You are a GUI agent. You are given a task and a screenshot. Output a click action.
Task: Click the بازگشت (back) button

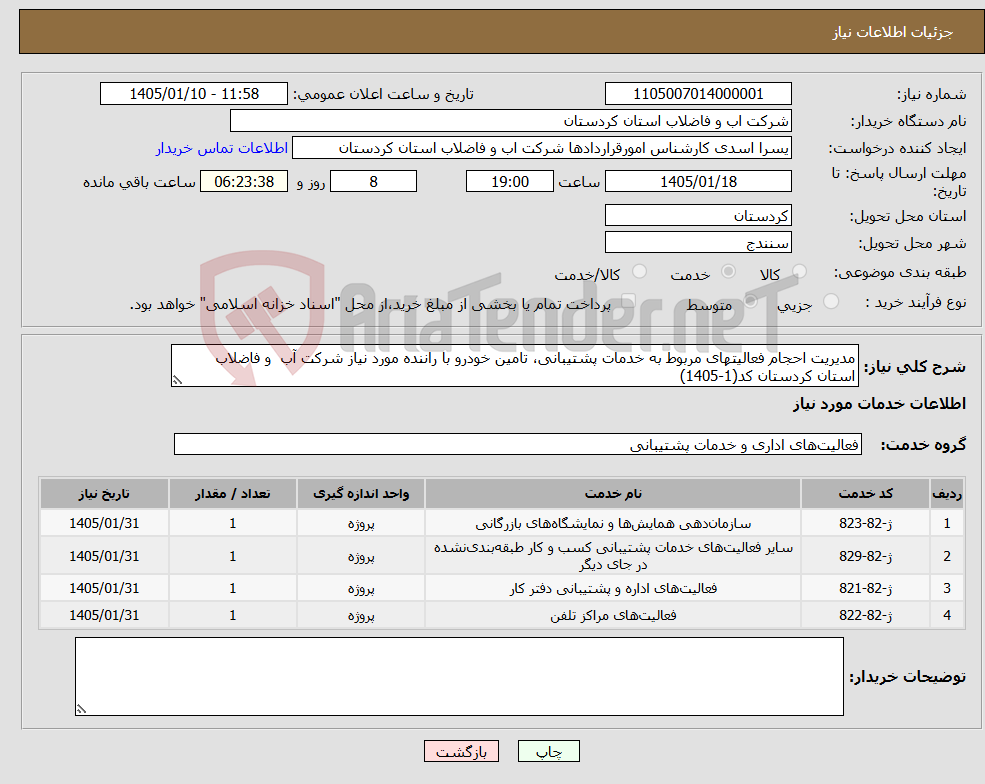(x=461, y=751)
